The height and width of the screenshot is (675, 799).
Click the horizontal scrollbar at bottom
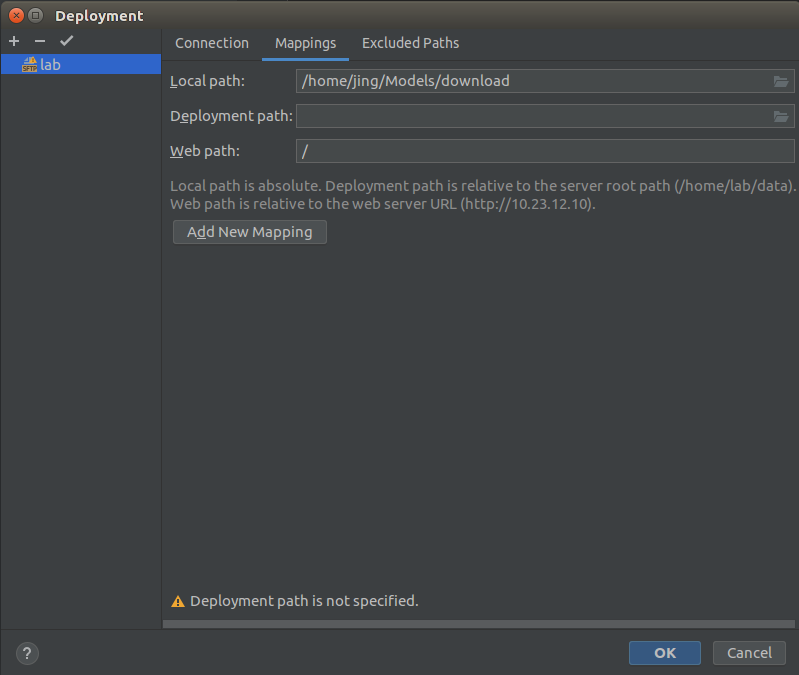[478, 624]
